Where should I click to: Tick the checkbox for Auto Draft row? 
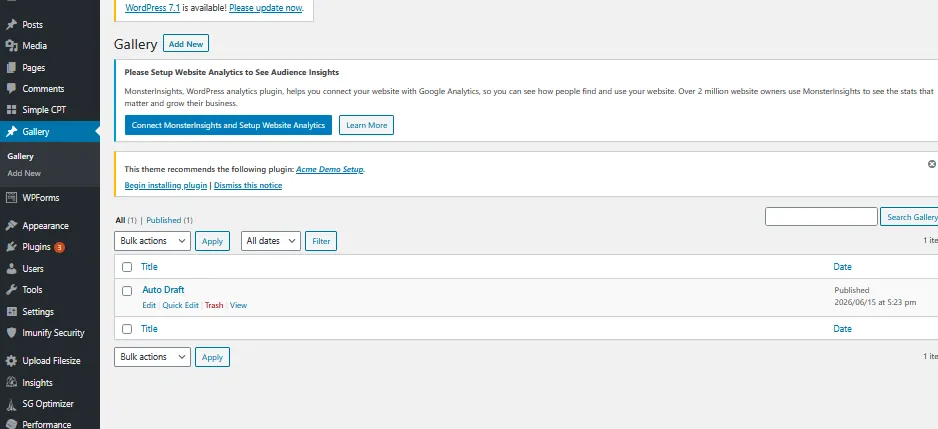tap(127, 291)
